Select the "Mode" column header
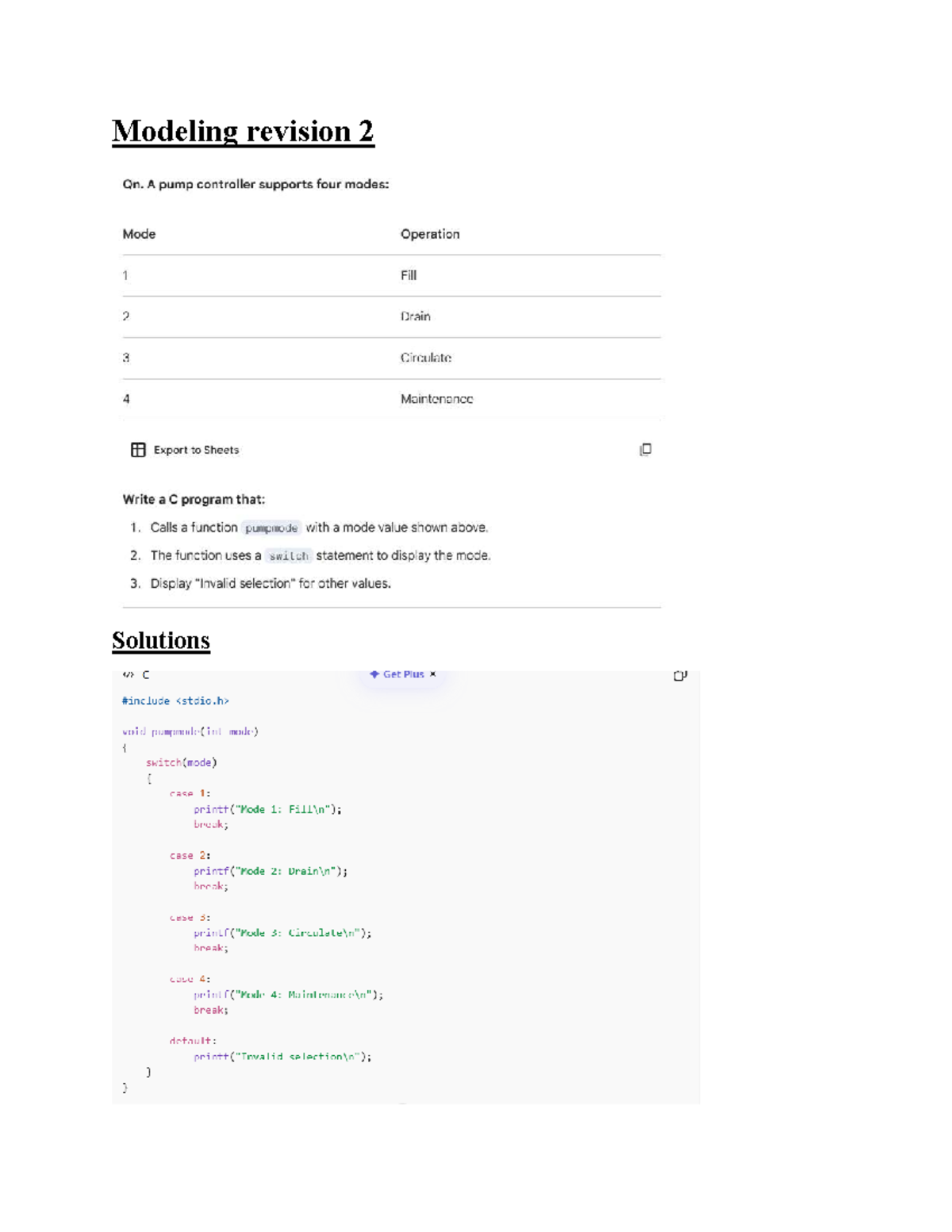The width and height of the screenshot is (952, 1232). [139, 234]
